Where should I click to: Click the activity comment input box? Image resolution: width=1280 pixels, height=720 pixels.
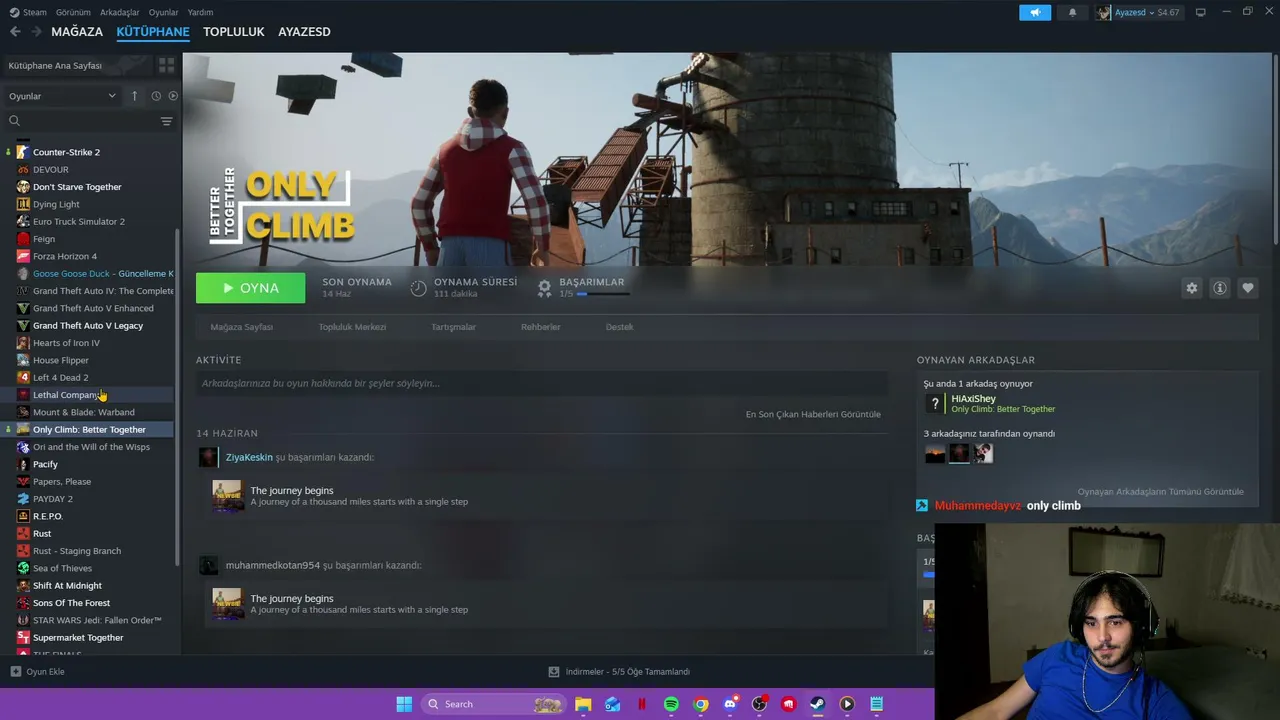(x=542, y=383)
